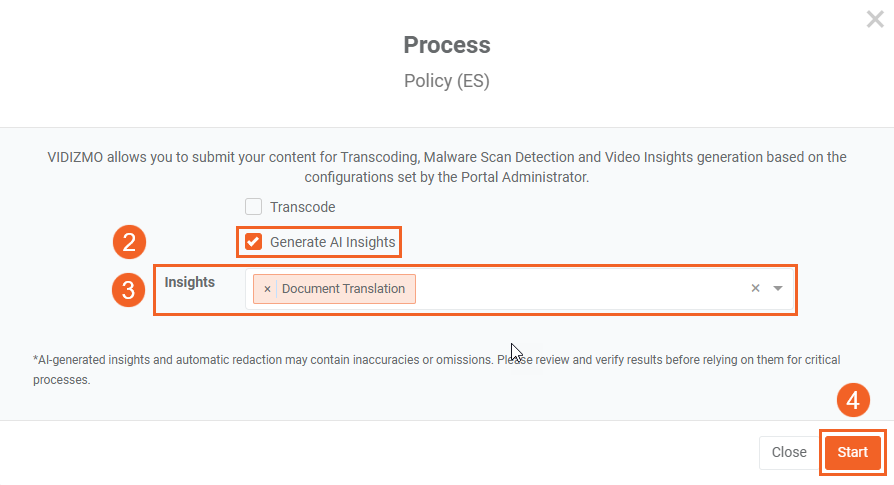The image size is (894, 485).
Task: Select the Document Translation chip
Action: [343, 289]
